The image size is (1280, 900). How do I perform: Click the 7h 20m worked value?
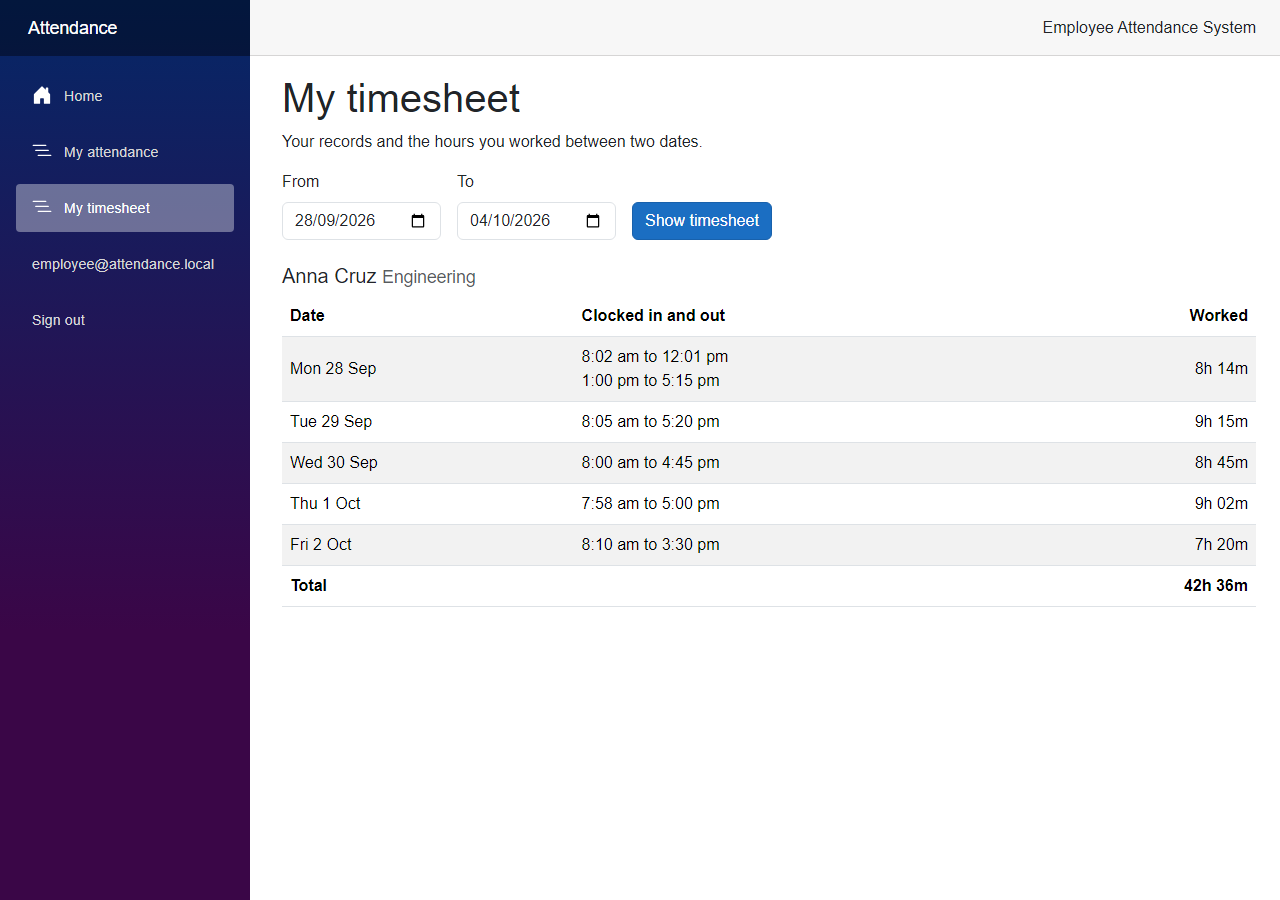pos(1221,545)
